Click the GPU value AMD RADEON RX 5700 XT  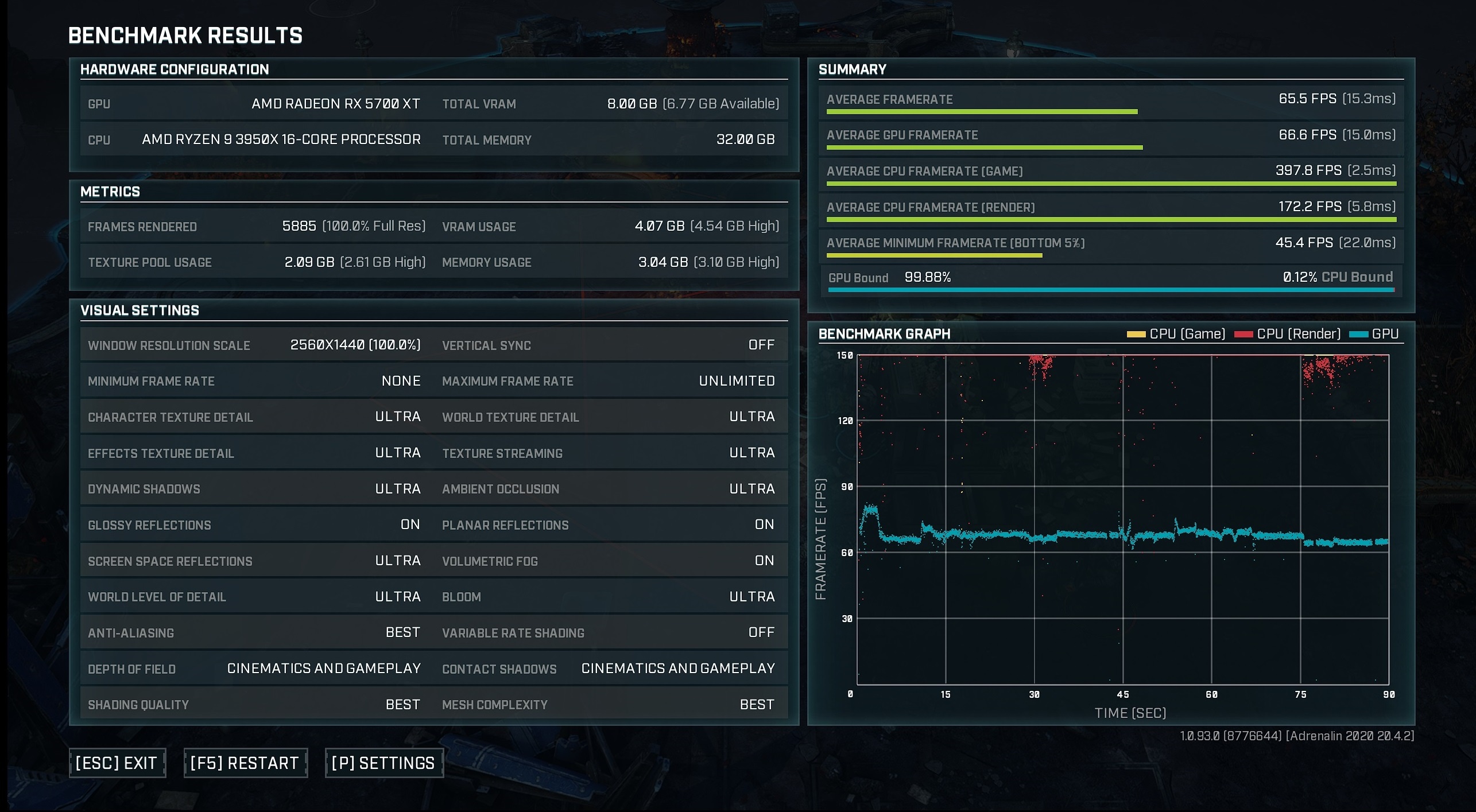coord(336,104)
